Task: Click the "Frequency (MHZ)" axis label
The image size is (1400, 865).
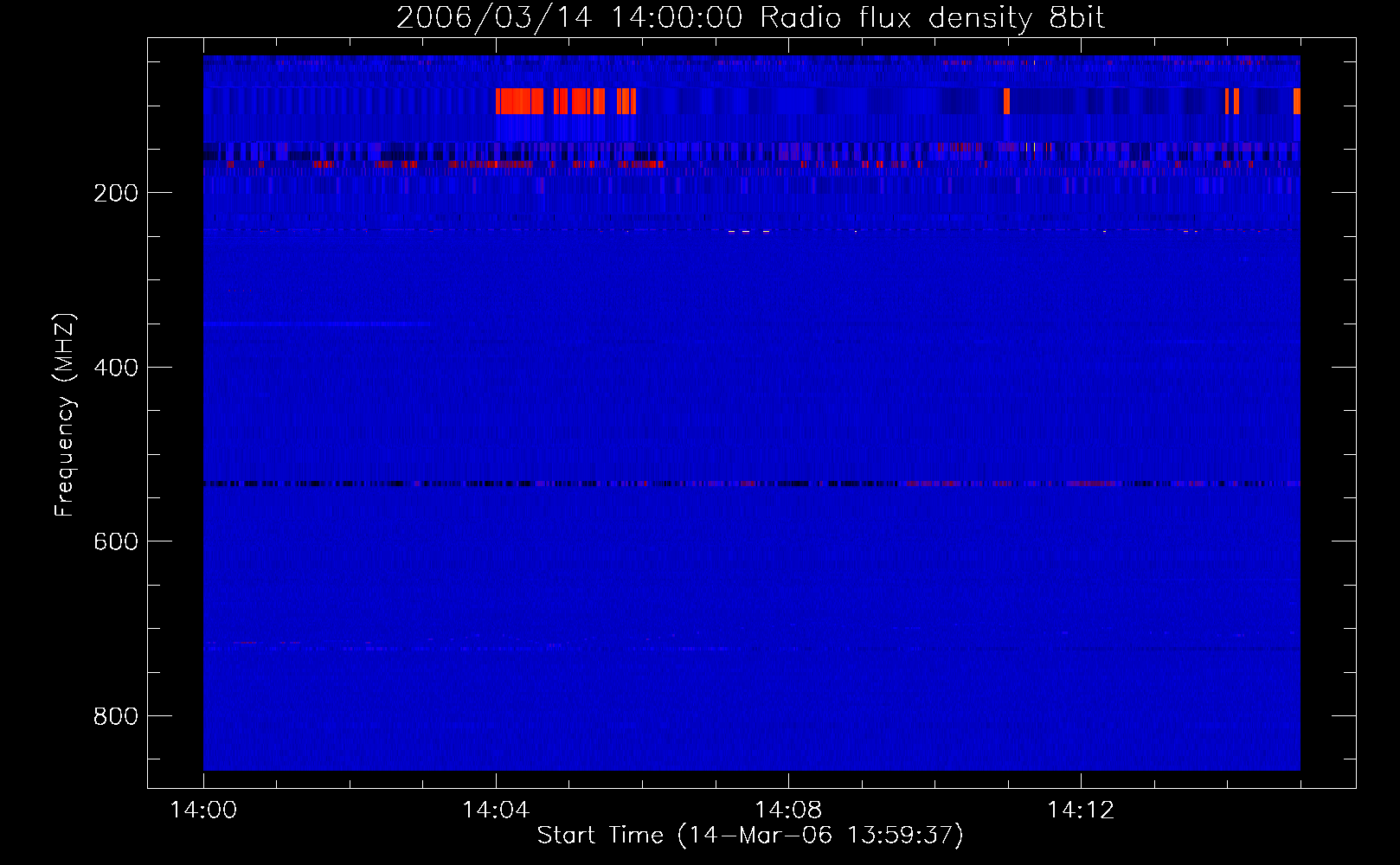Action: (x=65, y=415)
